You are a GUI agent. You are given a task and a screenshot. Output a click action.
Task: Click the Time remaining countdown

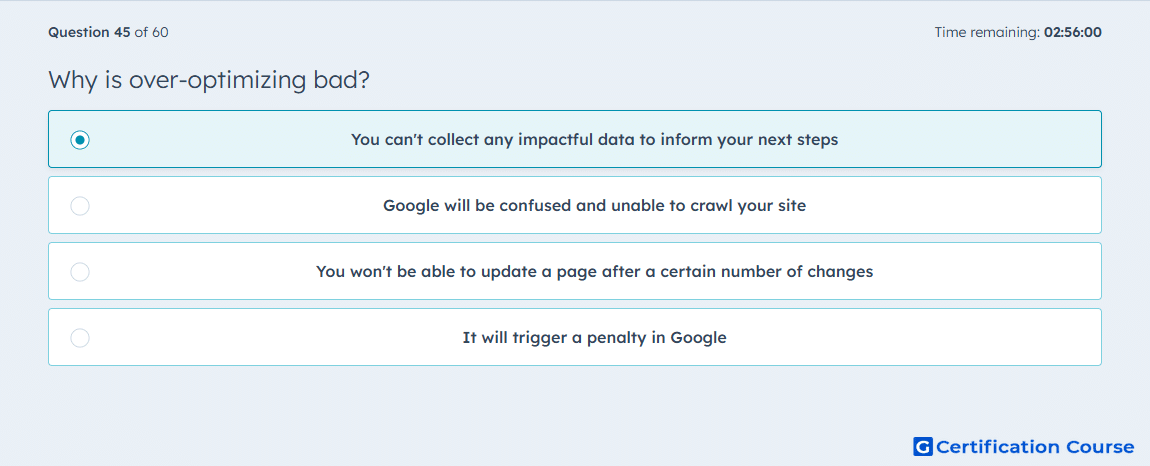pos(1018,32)
